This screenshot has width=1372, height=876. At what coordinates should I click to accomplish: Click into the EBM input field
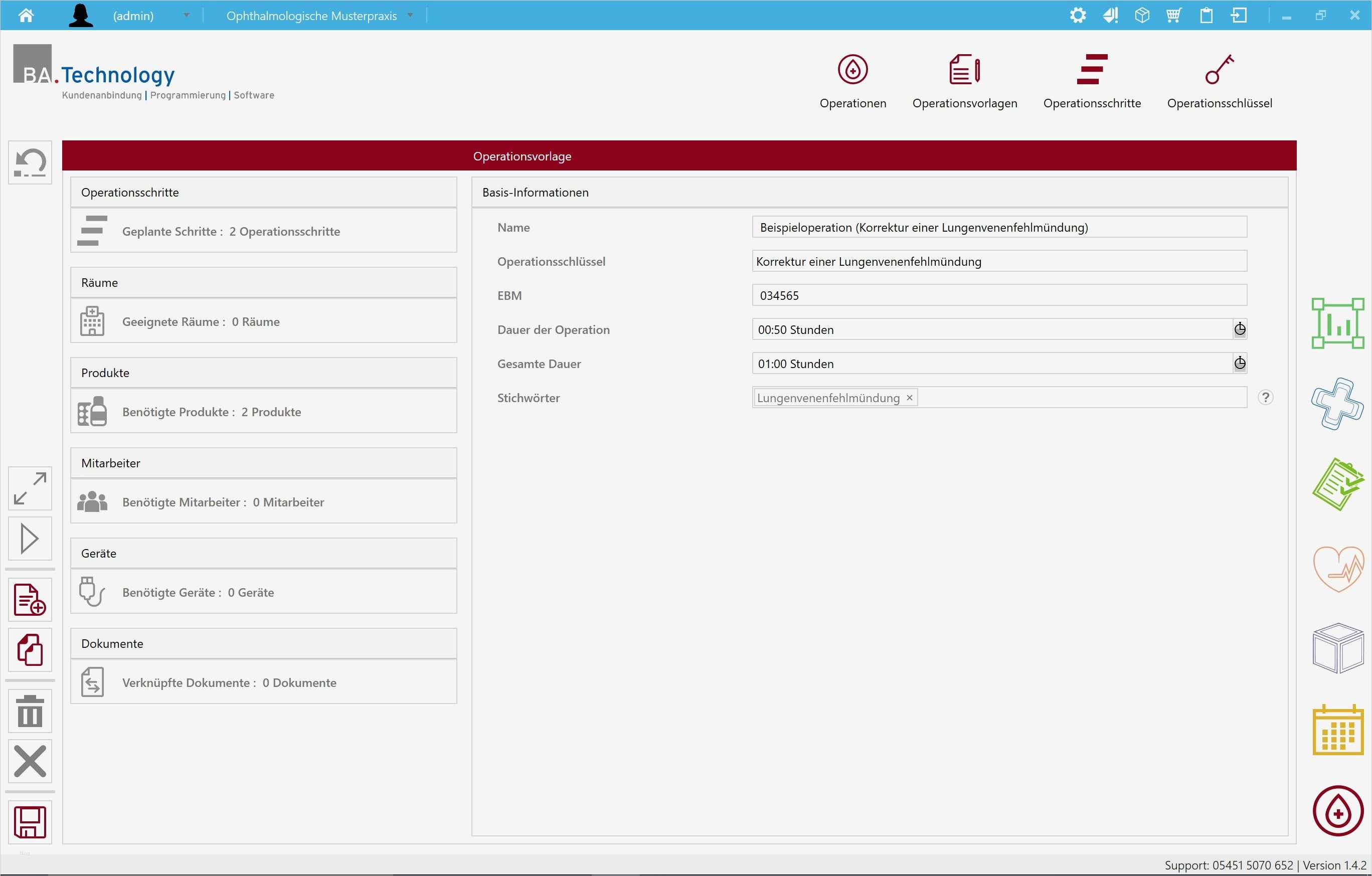coord(998,296)
